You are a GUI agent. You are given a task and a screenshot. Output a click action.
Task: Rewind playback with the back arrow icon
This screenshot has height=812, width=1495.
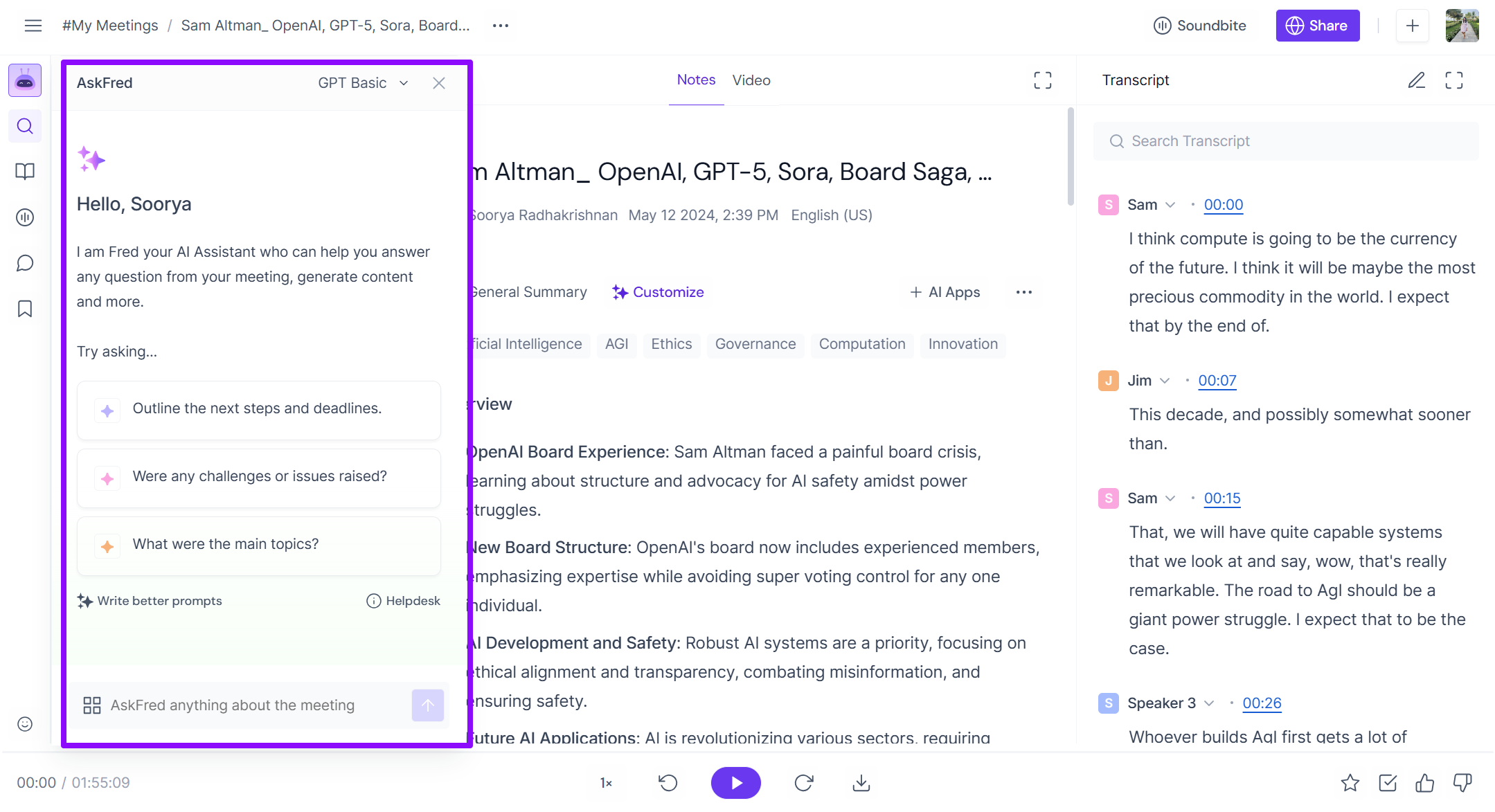click(x=668, y=783)
